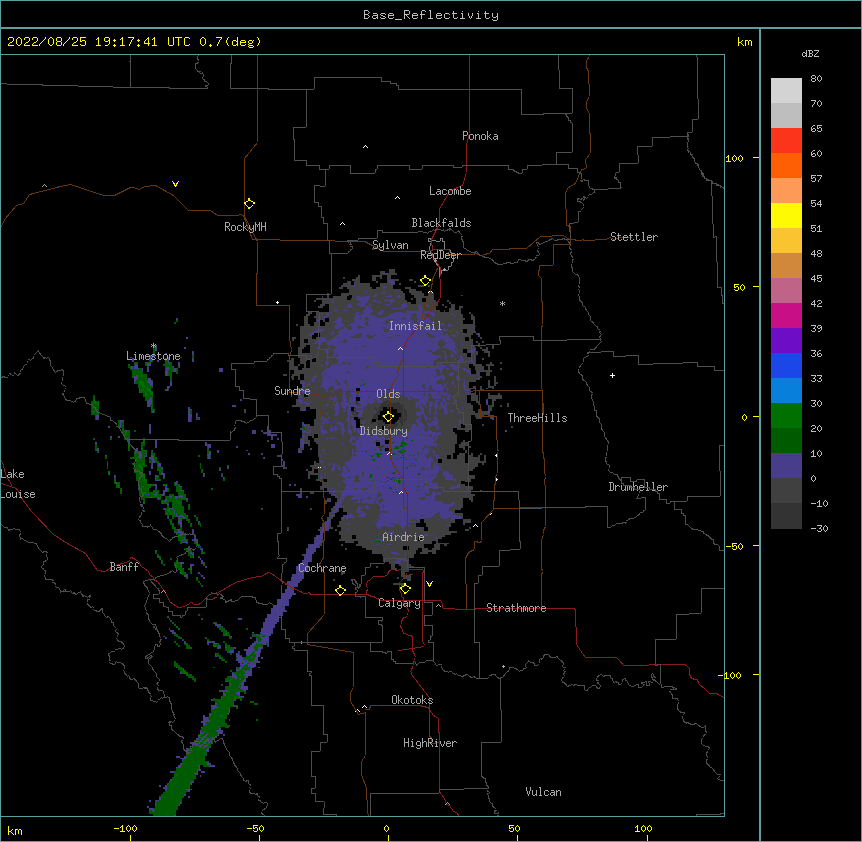Screen dimensions: 862x842
Task: Click the yellow V marker northwest of RockyMH
Action: point(175,184)
